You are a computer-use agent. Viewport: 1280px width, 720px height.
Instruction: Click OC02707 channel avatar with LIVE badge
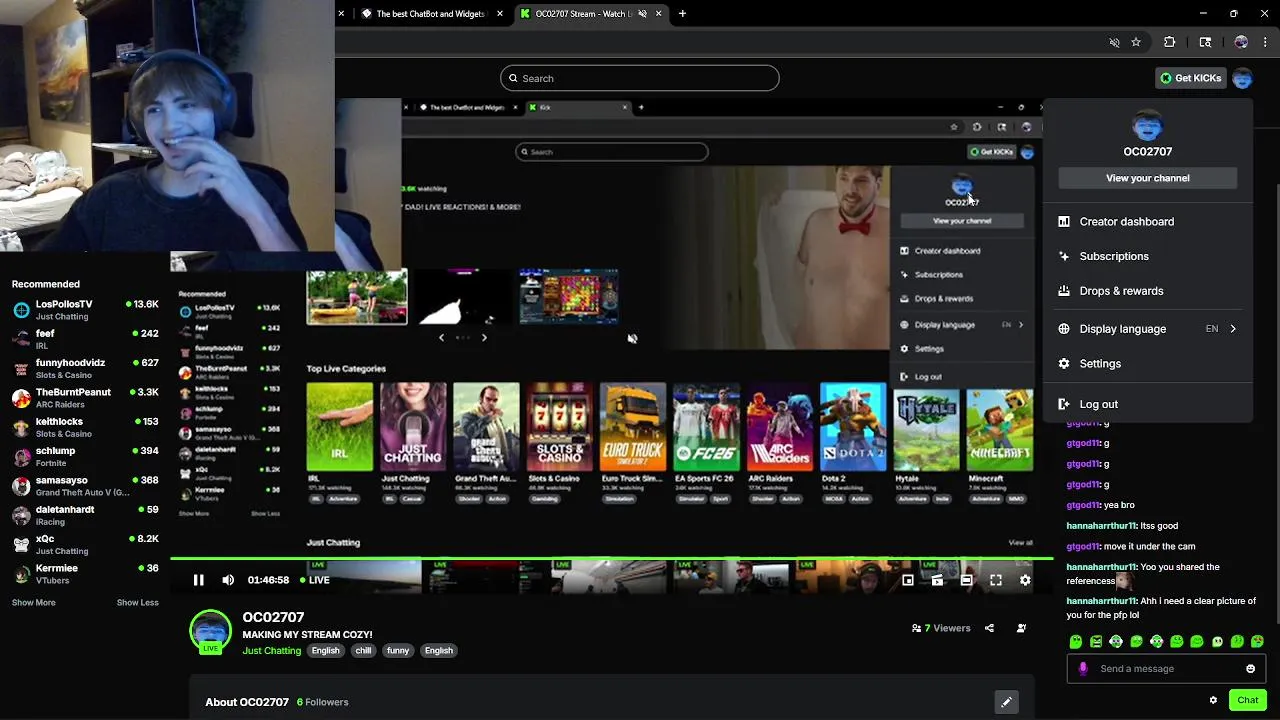click(x=210, y=632)
